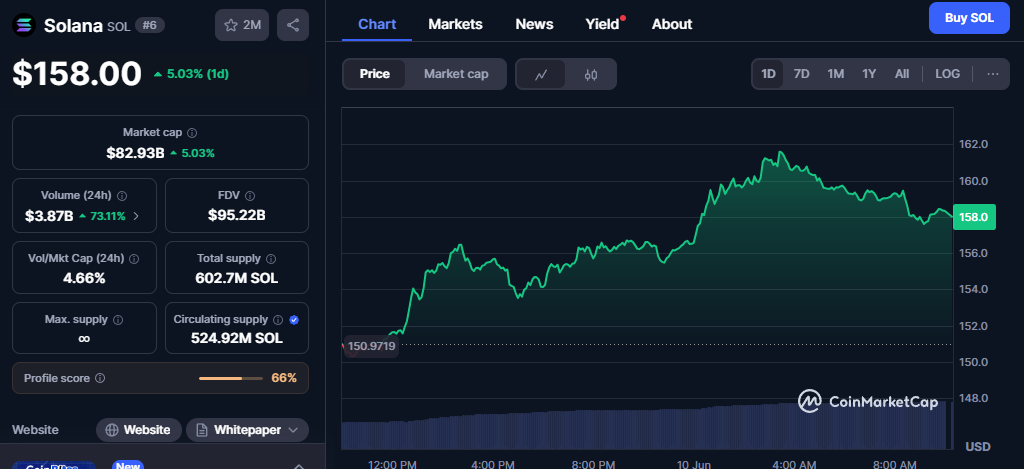Click the 4.66% Vol/Mkt Cap value
The height and width of the screenshot is (469, 1024).
[84, 278]
